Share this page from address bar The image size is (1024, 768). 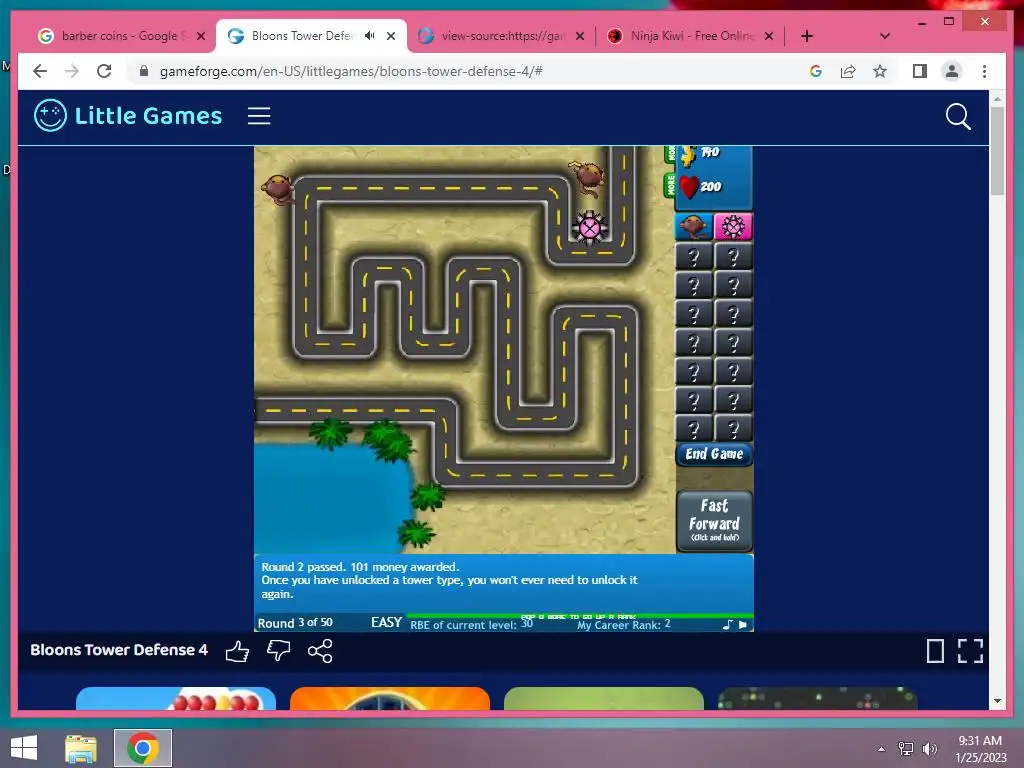848,71
